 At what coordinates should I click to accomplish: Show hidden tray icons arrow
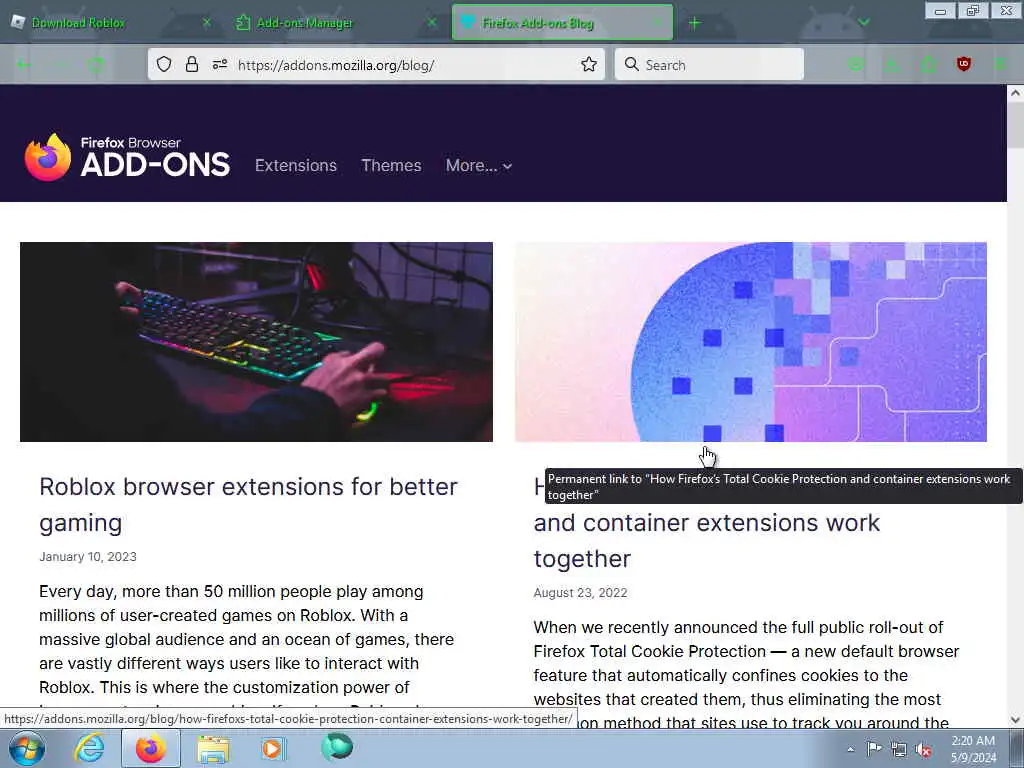850,750
